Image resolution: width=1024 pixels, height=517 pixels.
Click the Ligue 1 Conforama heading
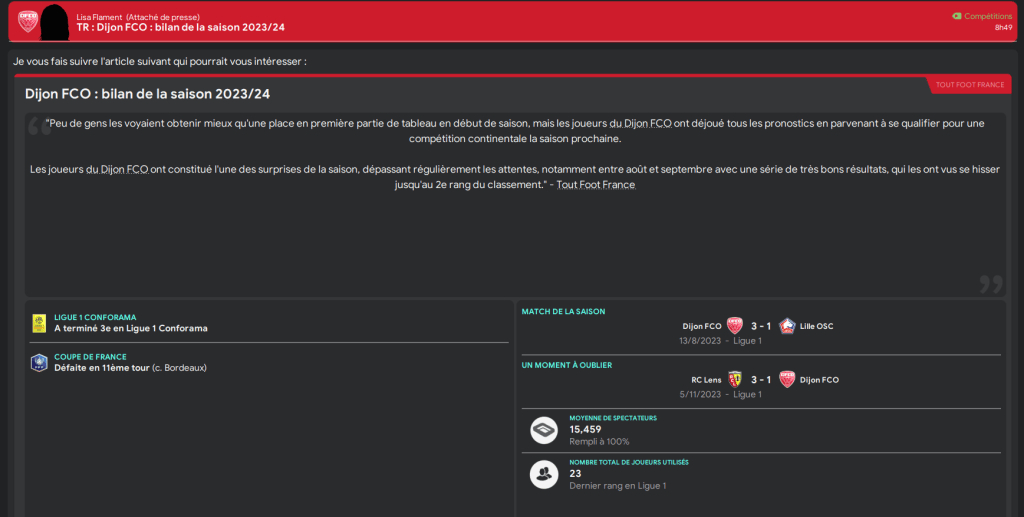click(x=95, y=317)
